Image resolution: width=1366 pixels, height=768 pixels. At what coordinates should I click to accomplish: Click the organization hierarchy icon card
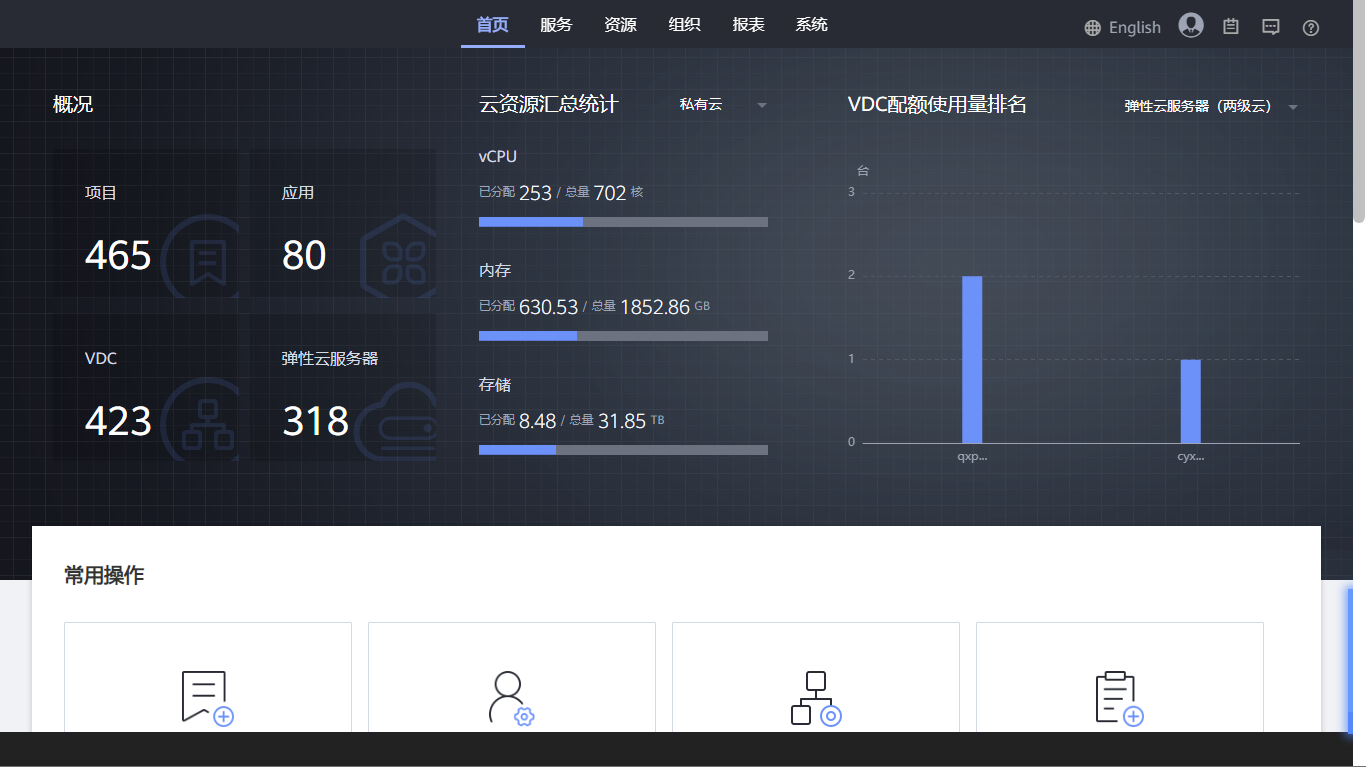[815, 696]
